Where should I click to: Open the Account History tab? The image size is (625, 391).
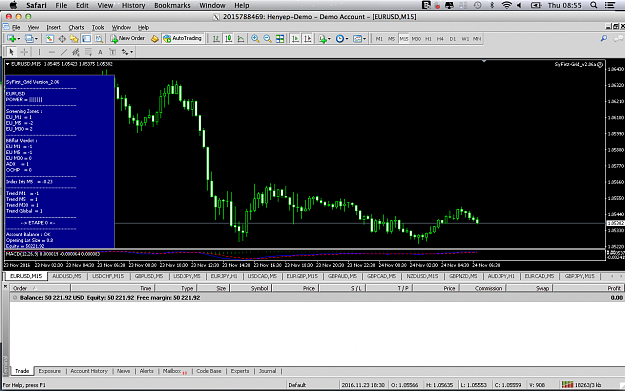tap(89, 371)
